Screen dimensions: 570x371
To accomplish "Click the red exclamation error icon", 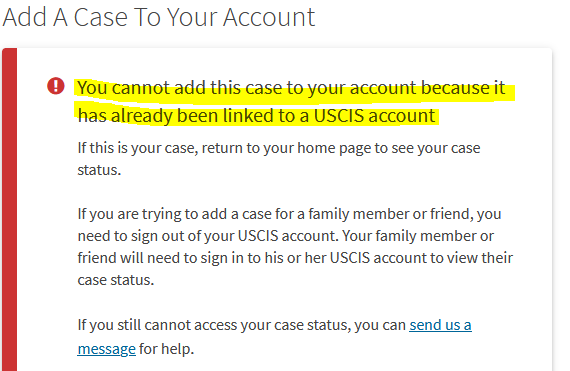I will click(x=56, y=86).
